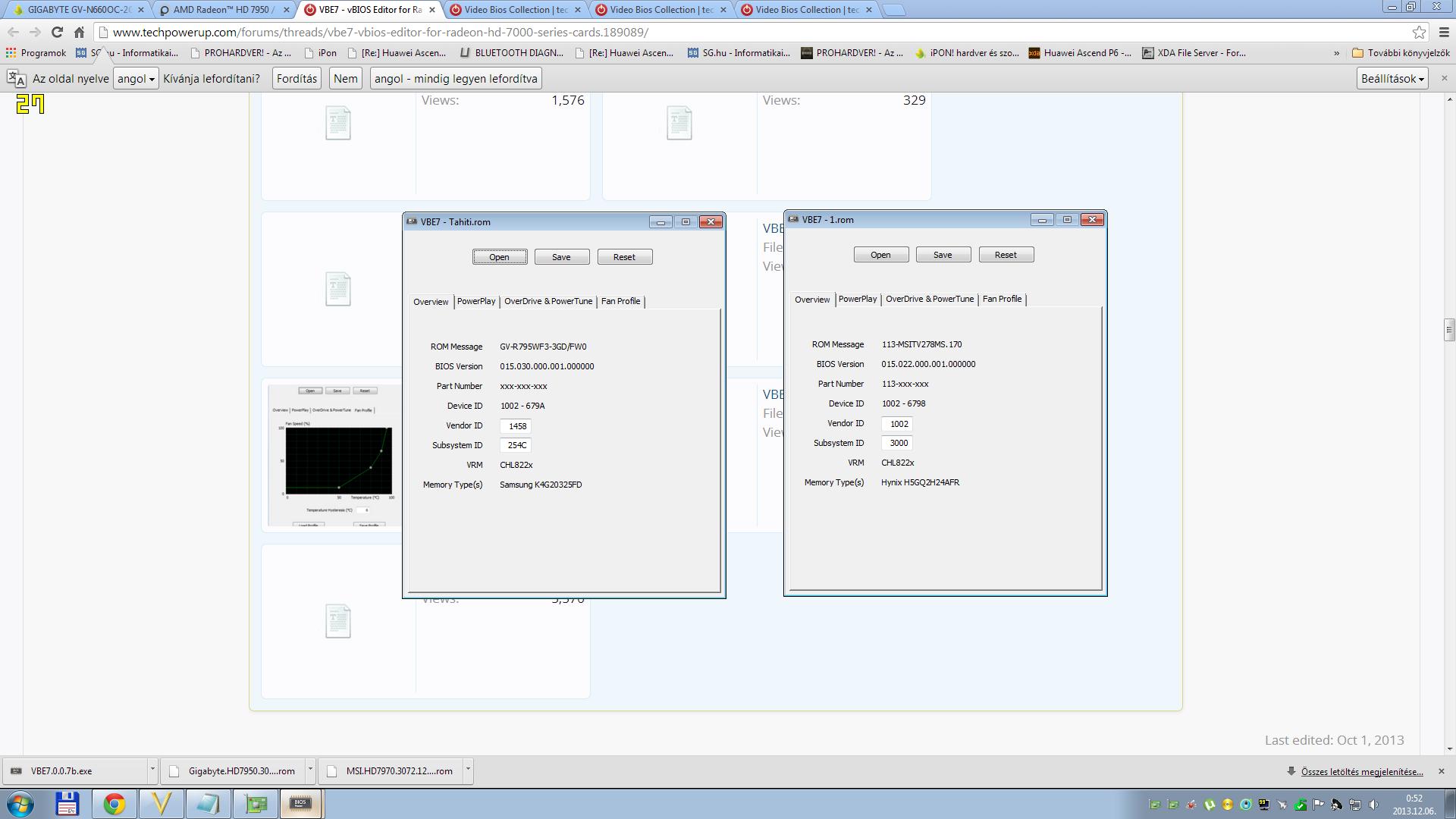Open Chrome menu hamburger icon
The width and height of the screenshot is (1456, 819).
1444,33
